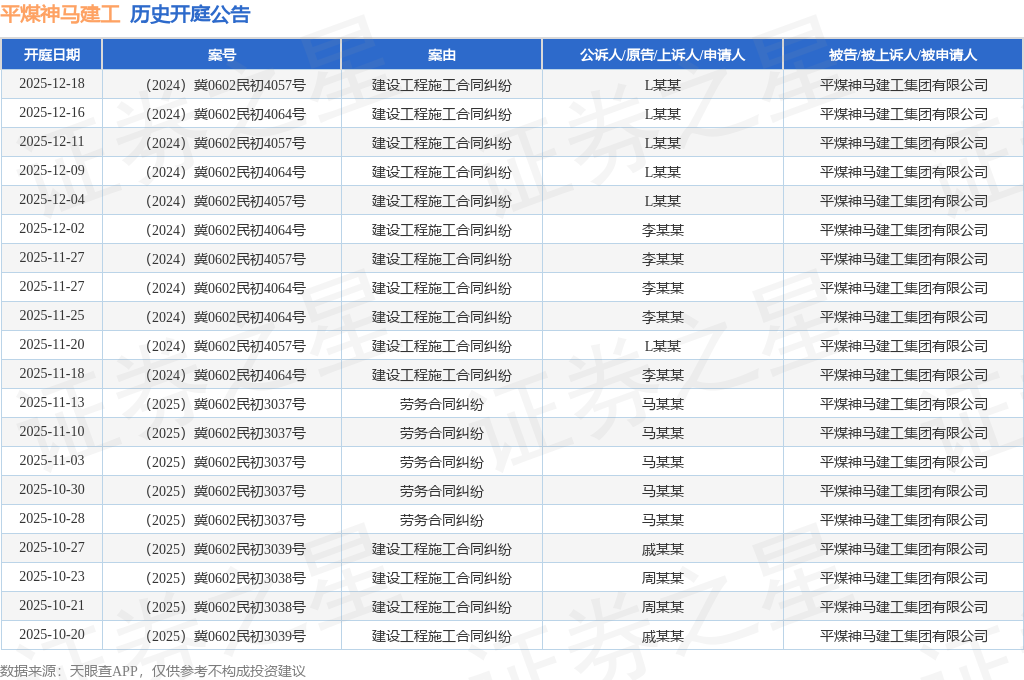Click defendant 平煤神马建工集团有限公司 in the 2025-10-30 row
This screenshot has height=680, width=1024.
[x=903, y=491]
